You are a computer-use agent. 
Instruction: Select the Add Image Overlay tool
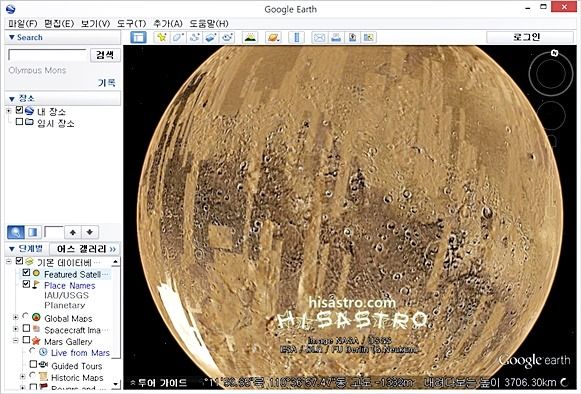pyautogui.click(x=211, y=37)
